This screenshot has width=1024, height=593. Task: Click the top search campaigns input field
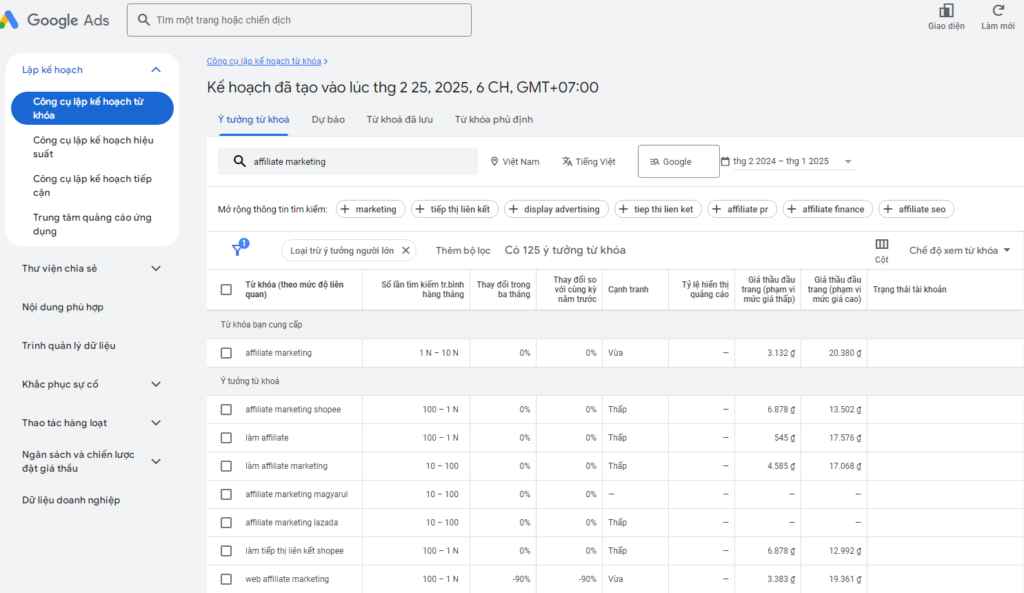point(299,20)
